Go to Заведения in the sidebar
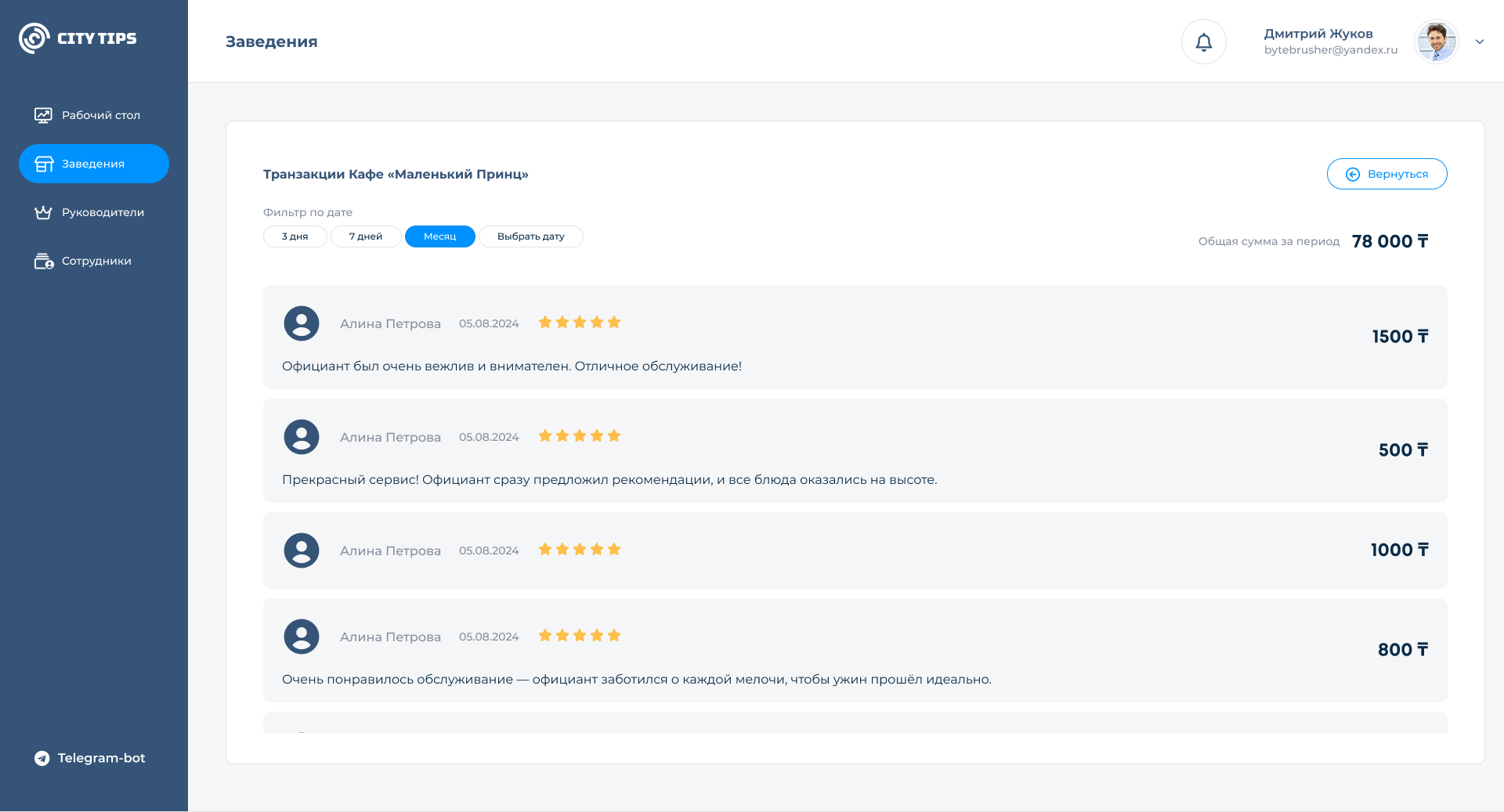Screen dimensions: 1504x812 click(x=94, y=164)
